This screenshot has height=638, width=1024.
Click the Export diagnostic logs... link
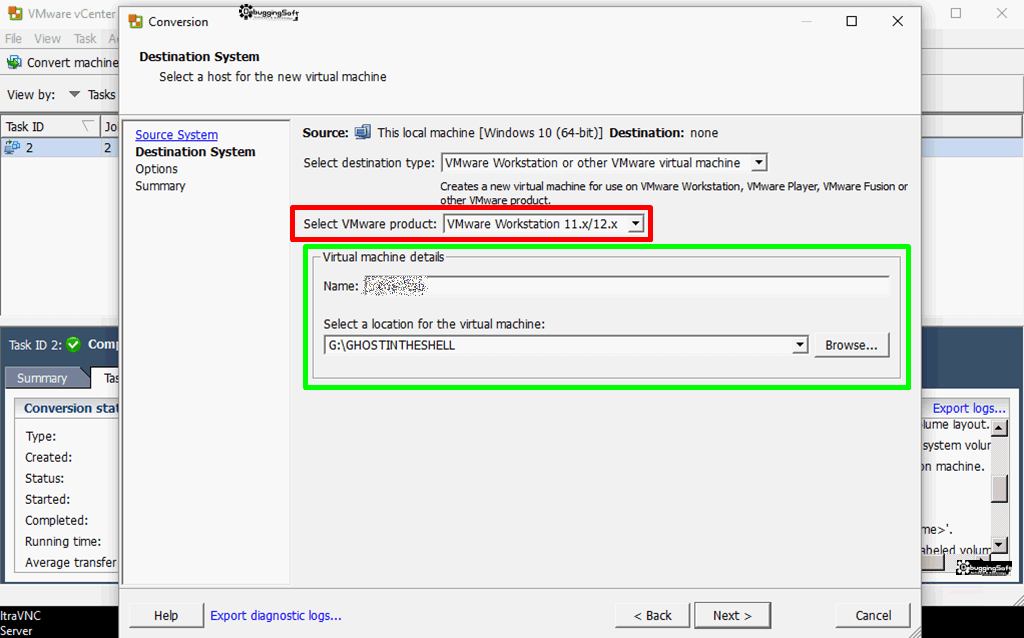pos(276,615)
